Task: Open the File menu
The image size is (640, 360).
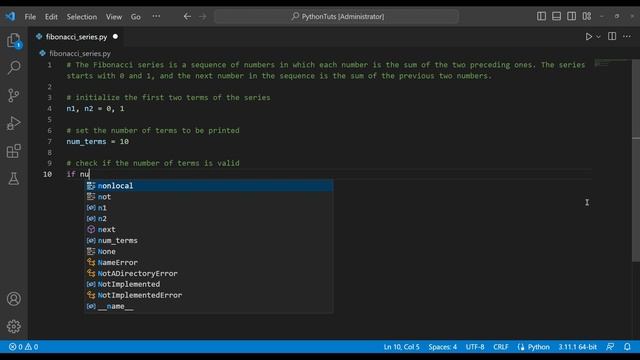Action: (x=30, y=17)
